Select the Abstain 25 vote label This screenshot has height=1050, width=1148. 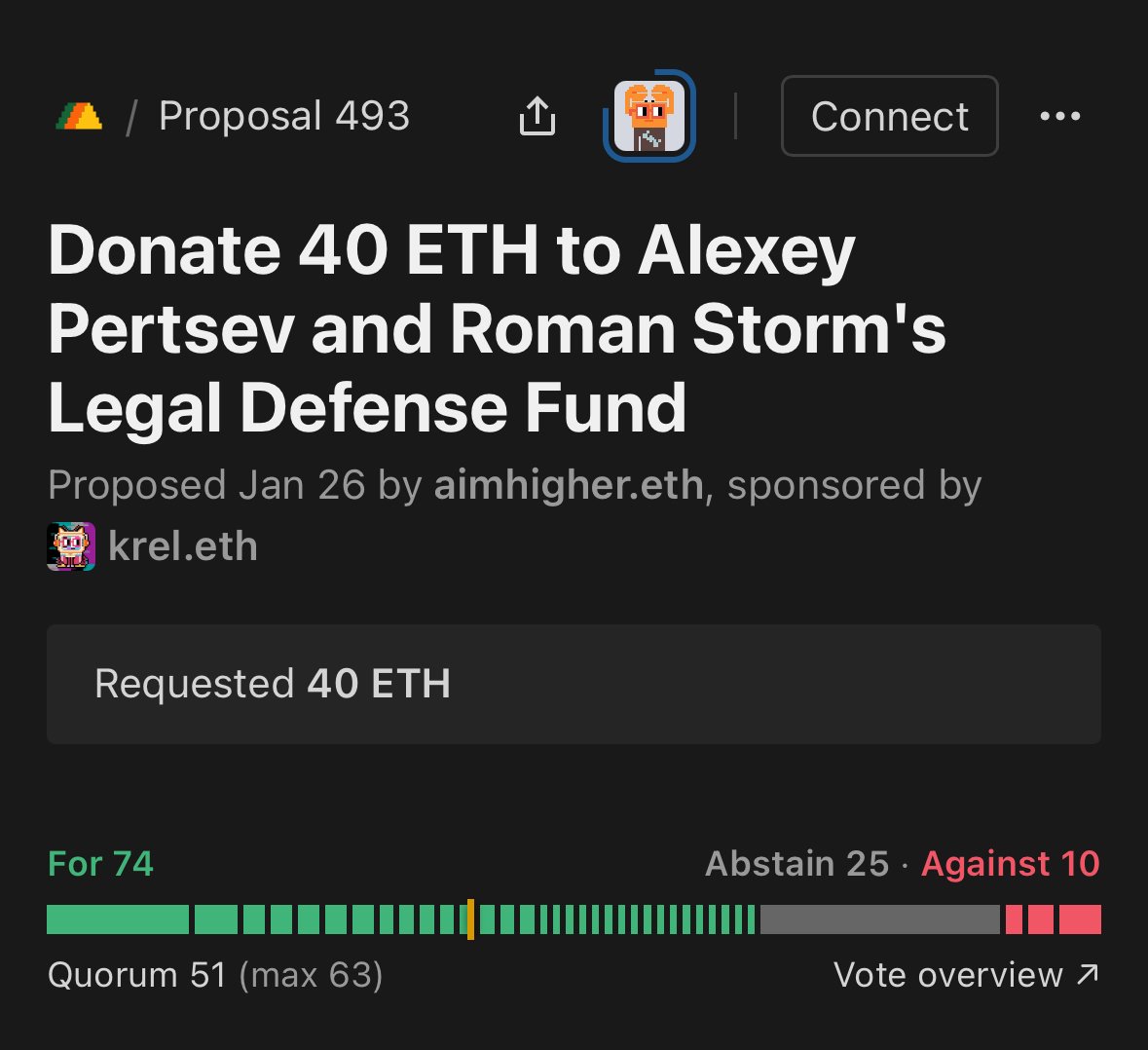[796, 864]
